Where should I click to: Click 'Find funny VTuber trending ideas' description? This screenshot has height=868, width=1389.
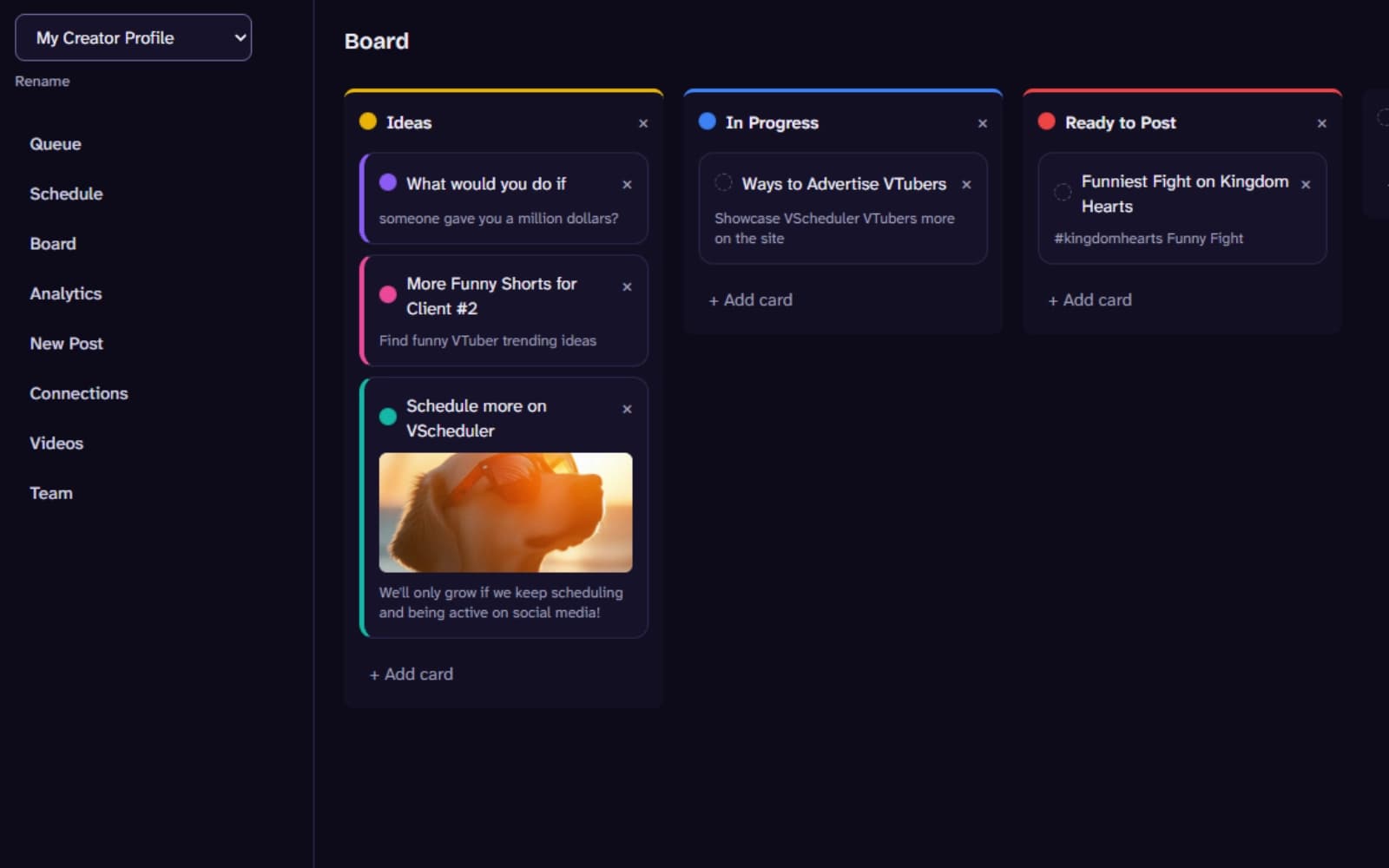coord(488,340)
